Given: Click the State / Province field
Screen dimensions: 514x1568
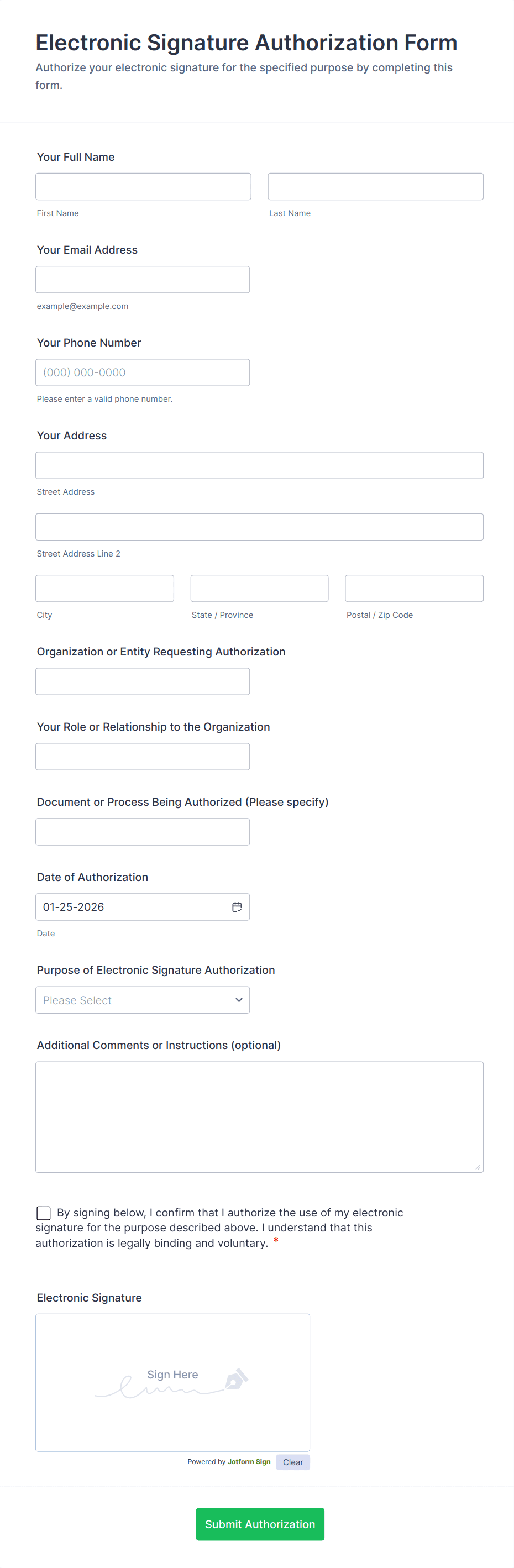Looking at the screenshot, I should point(259,589).
